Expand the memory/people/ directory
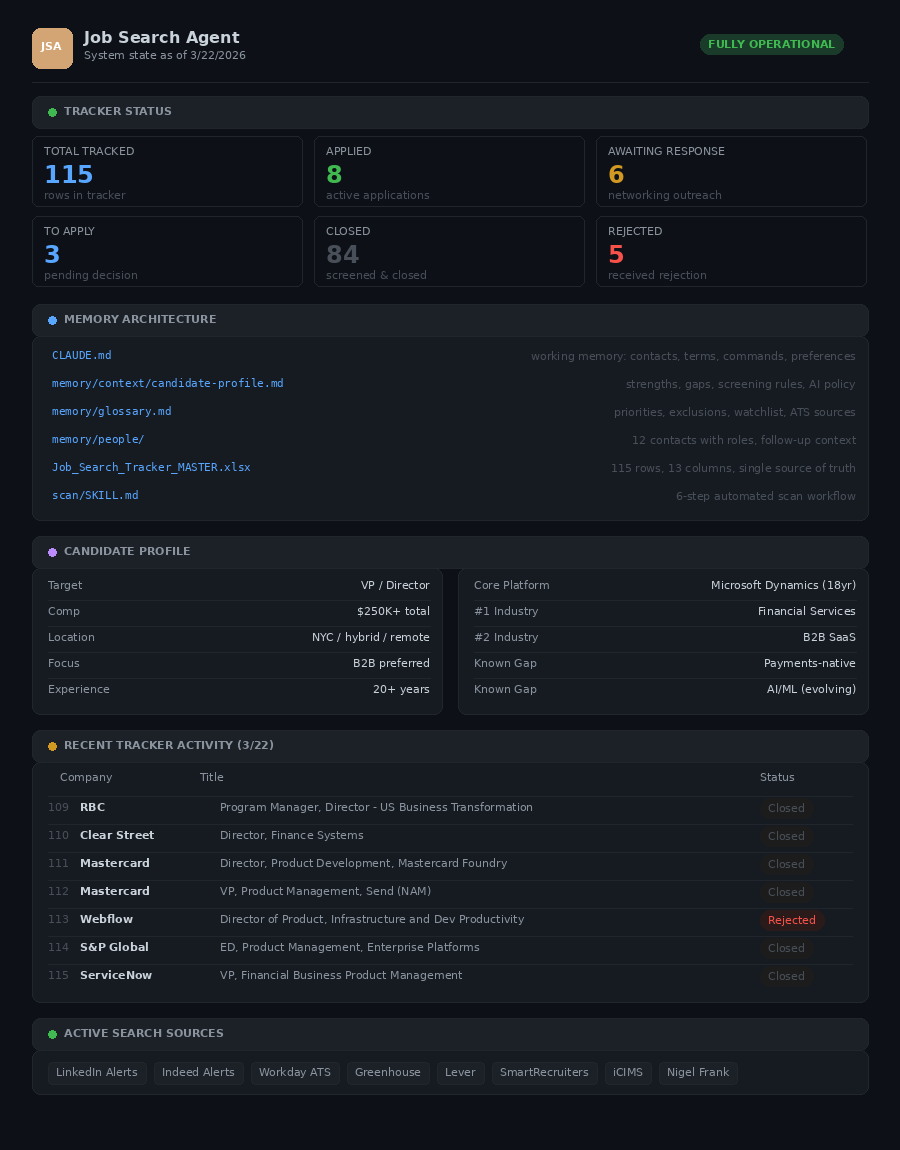 [x=98, y=439]
